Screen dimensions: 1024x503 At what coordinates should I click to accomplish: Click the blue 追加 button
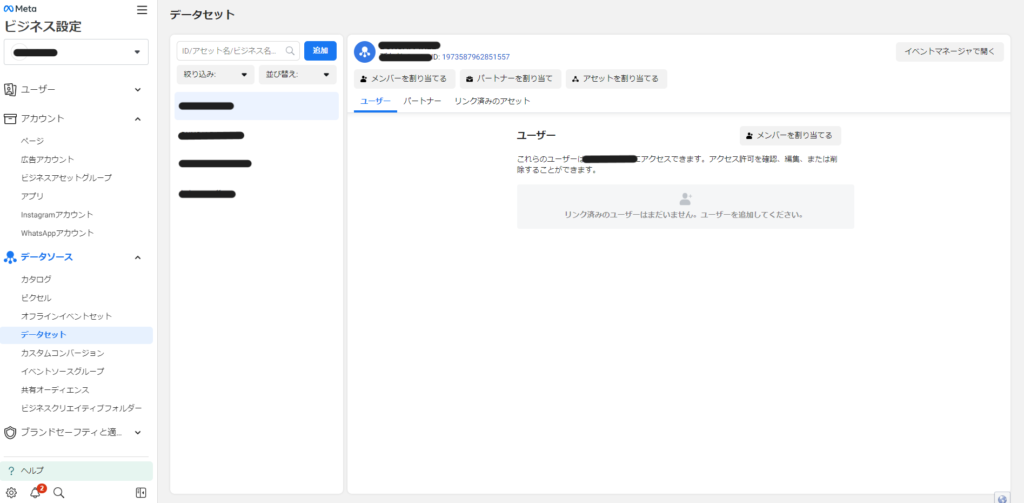320,50
